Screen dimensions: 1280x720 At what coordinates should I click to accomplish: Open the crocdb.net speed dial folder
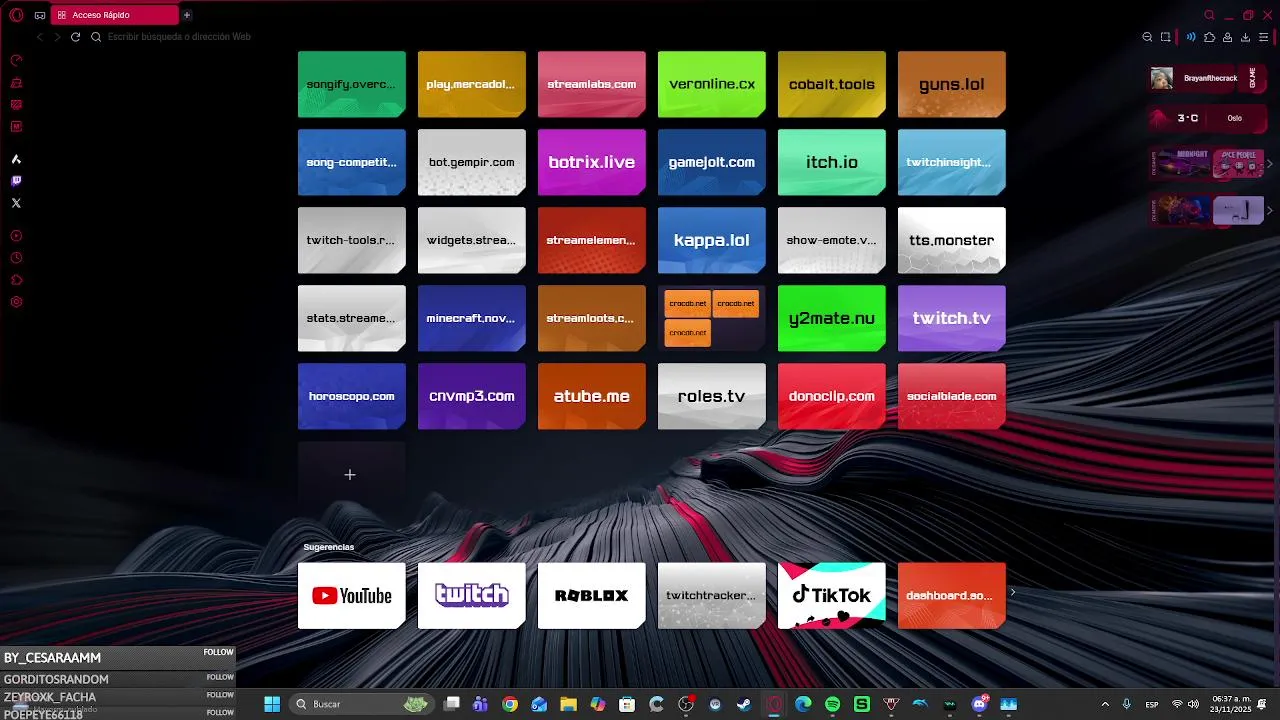712,318
